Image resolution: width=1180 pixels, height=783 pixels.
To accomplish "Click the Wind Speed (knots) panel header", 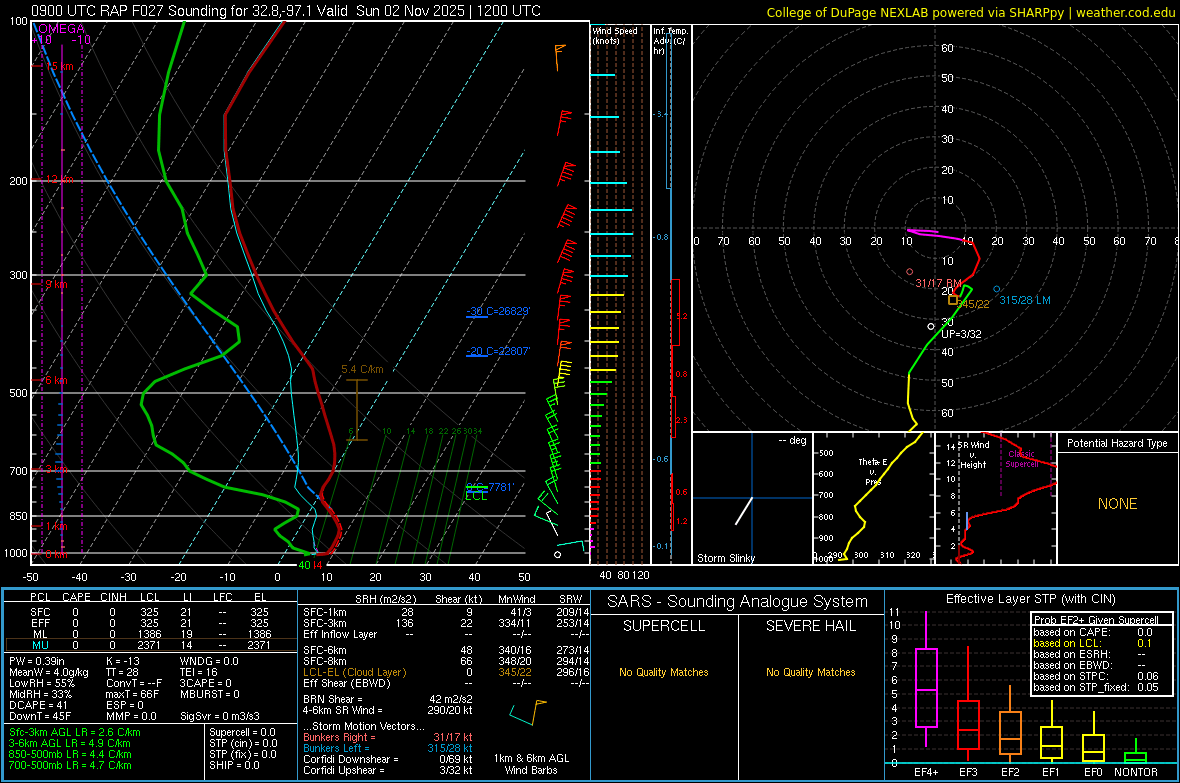I will point(615,35).
